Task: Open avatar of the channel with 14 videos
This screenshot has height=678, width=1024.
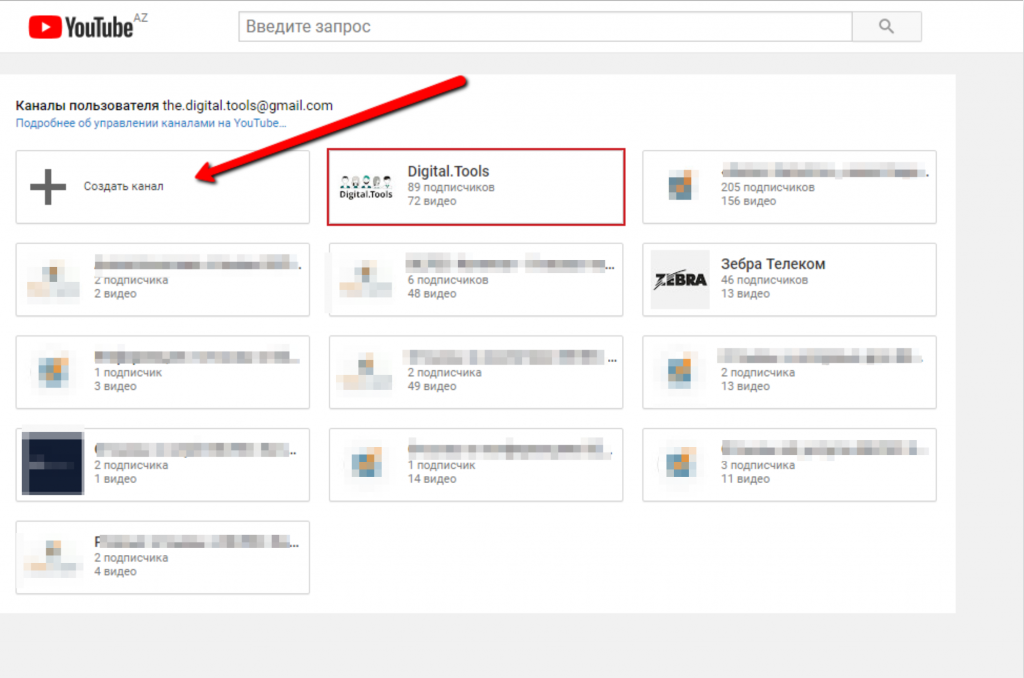Action: pyautogui.click(x=366, y=463)
